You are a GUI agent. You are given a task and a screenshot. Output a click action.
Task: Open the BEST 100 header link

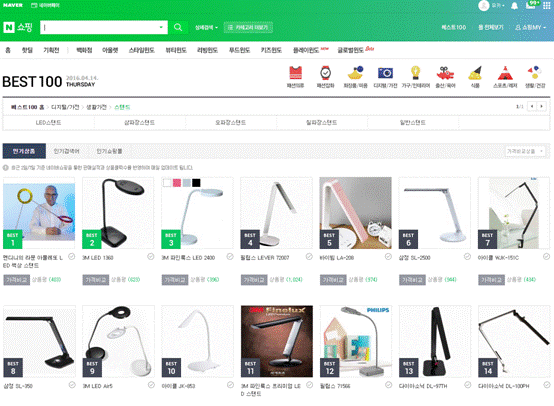tap(454, 27)
